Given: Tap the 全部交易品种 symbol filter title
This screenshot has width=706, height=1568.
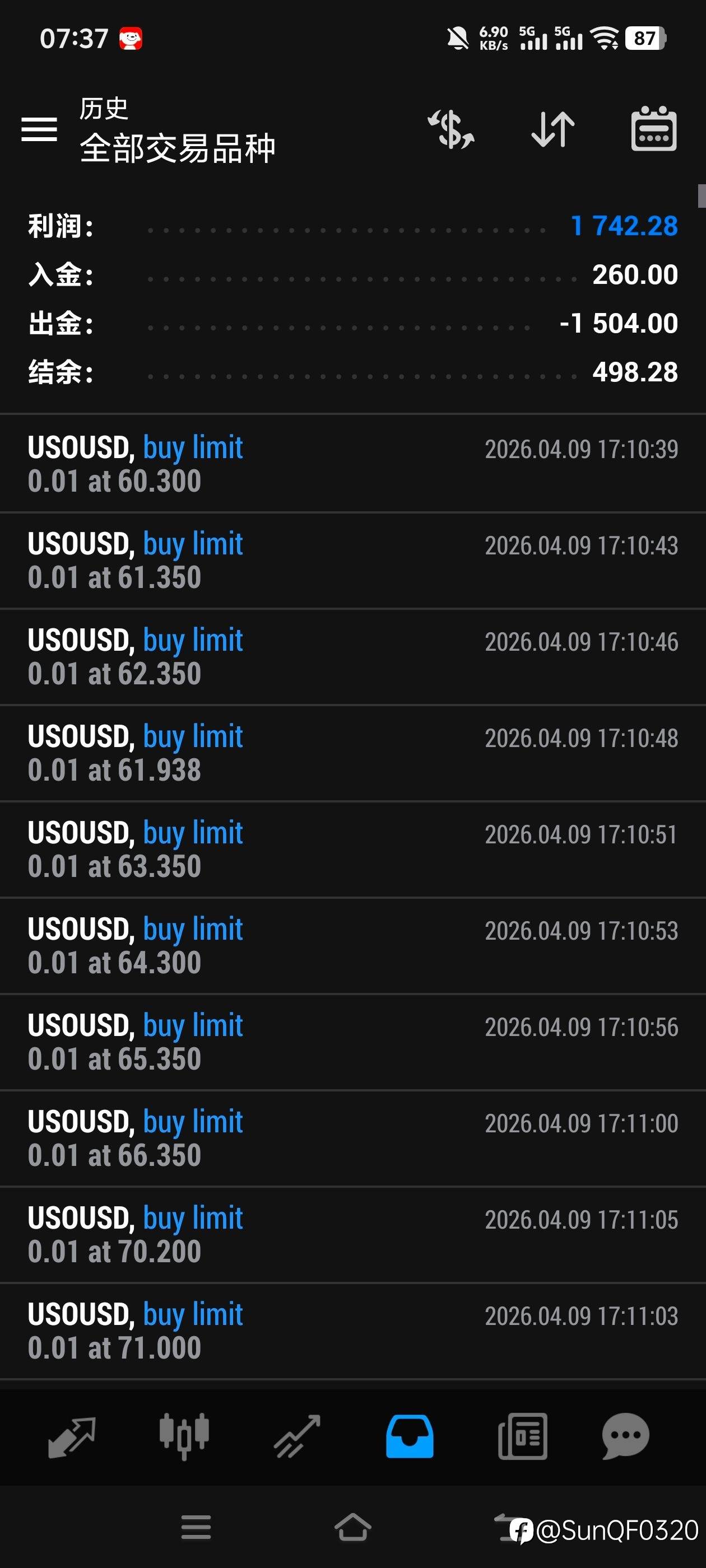Looking at the screenshot, I should [177, 148].
